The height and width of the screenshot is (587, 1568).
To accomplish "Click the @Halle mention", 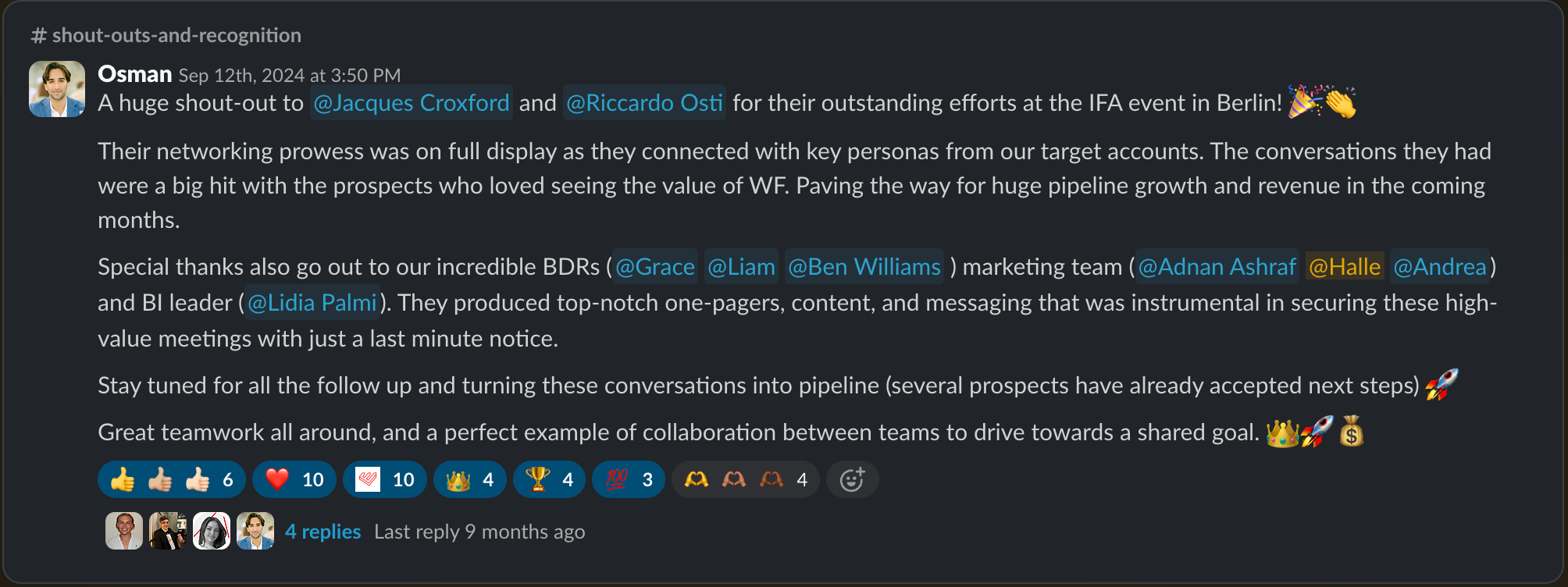I will pyautogui.click(x=1345, y=267).
